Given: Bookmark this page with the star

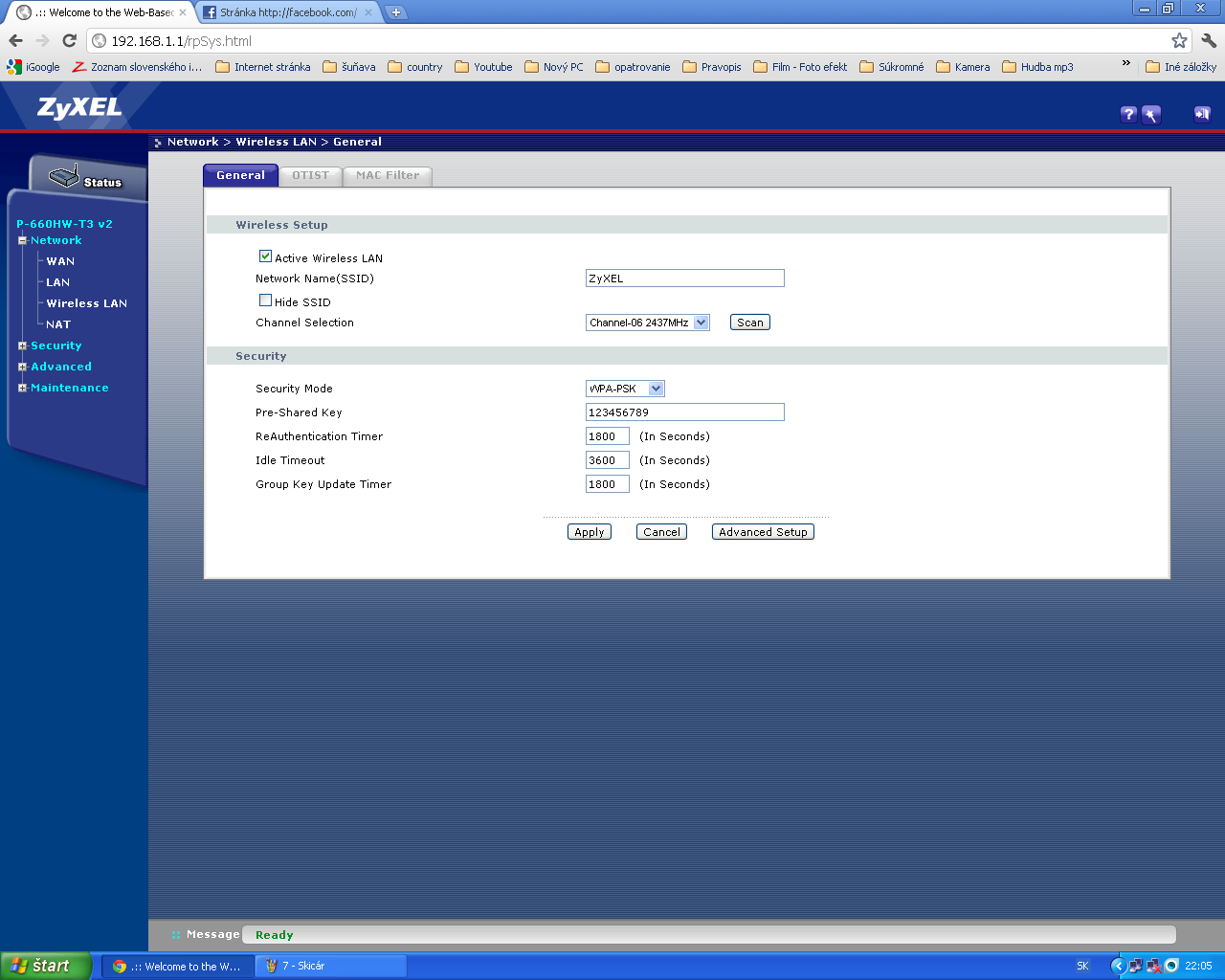Looking at the screenshot, I should [x=1179, y=40].
